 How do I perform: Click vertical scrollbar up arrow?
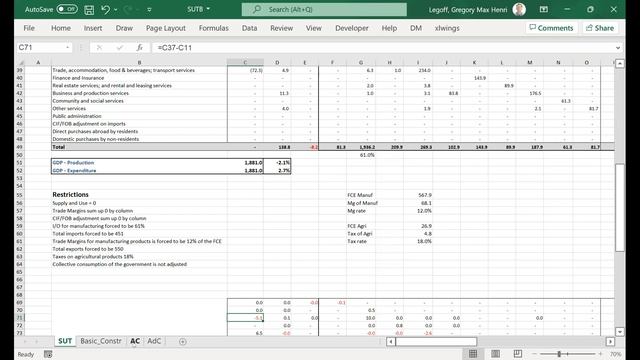[x=620, y=63]
